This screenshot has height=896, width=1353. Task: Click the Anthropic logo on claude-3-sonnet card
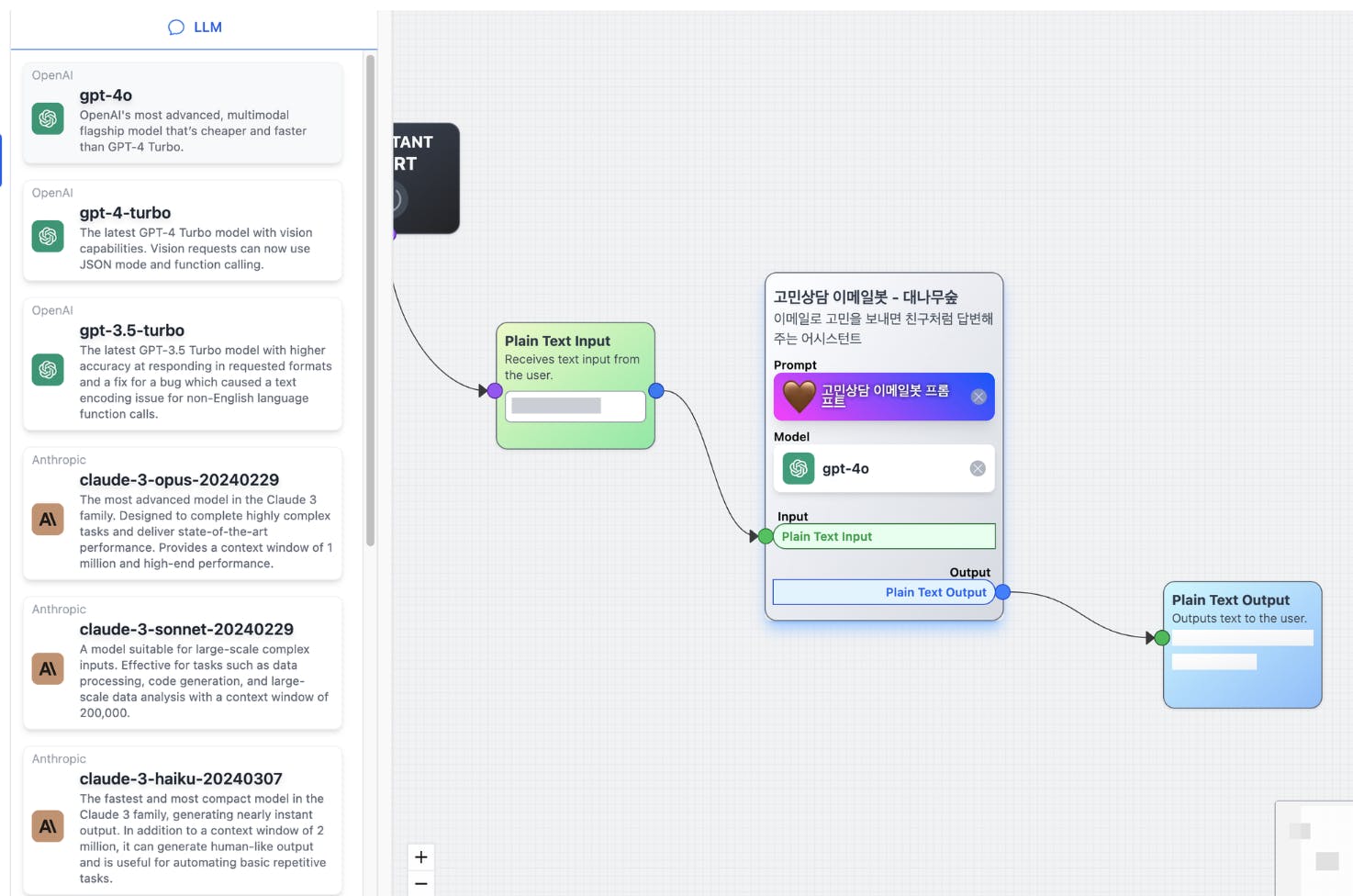pyautogui.click(x=48, y=669)
